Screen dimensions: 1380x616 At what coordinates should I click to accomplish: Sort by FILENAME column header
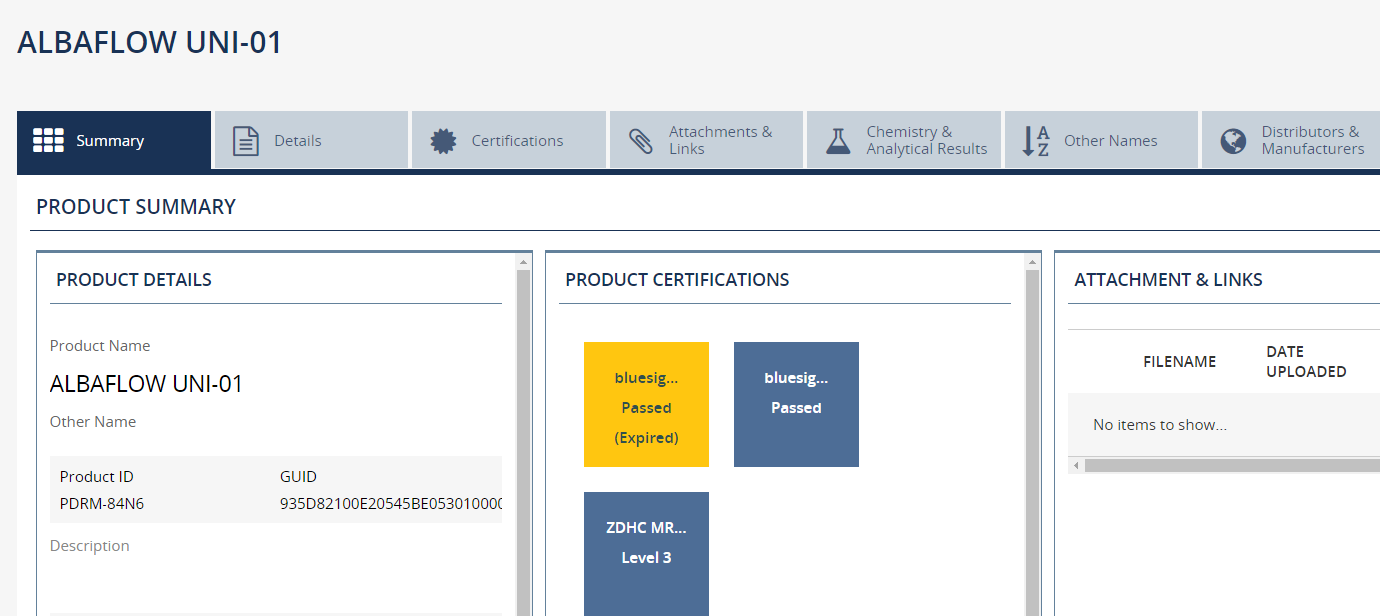pos(1179,362)
